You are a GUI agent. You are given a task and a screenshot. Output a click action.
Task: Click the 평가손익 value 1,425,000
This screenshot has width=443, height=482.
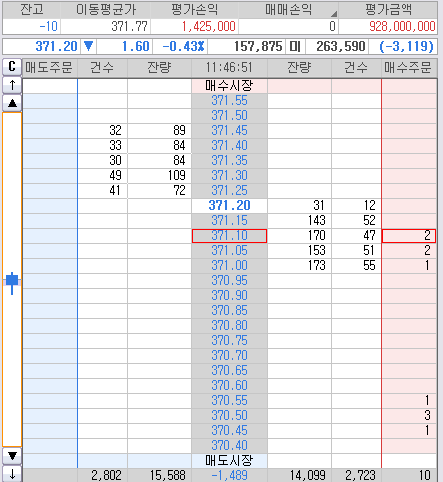(x=195, y=26)
